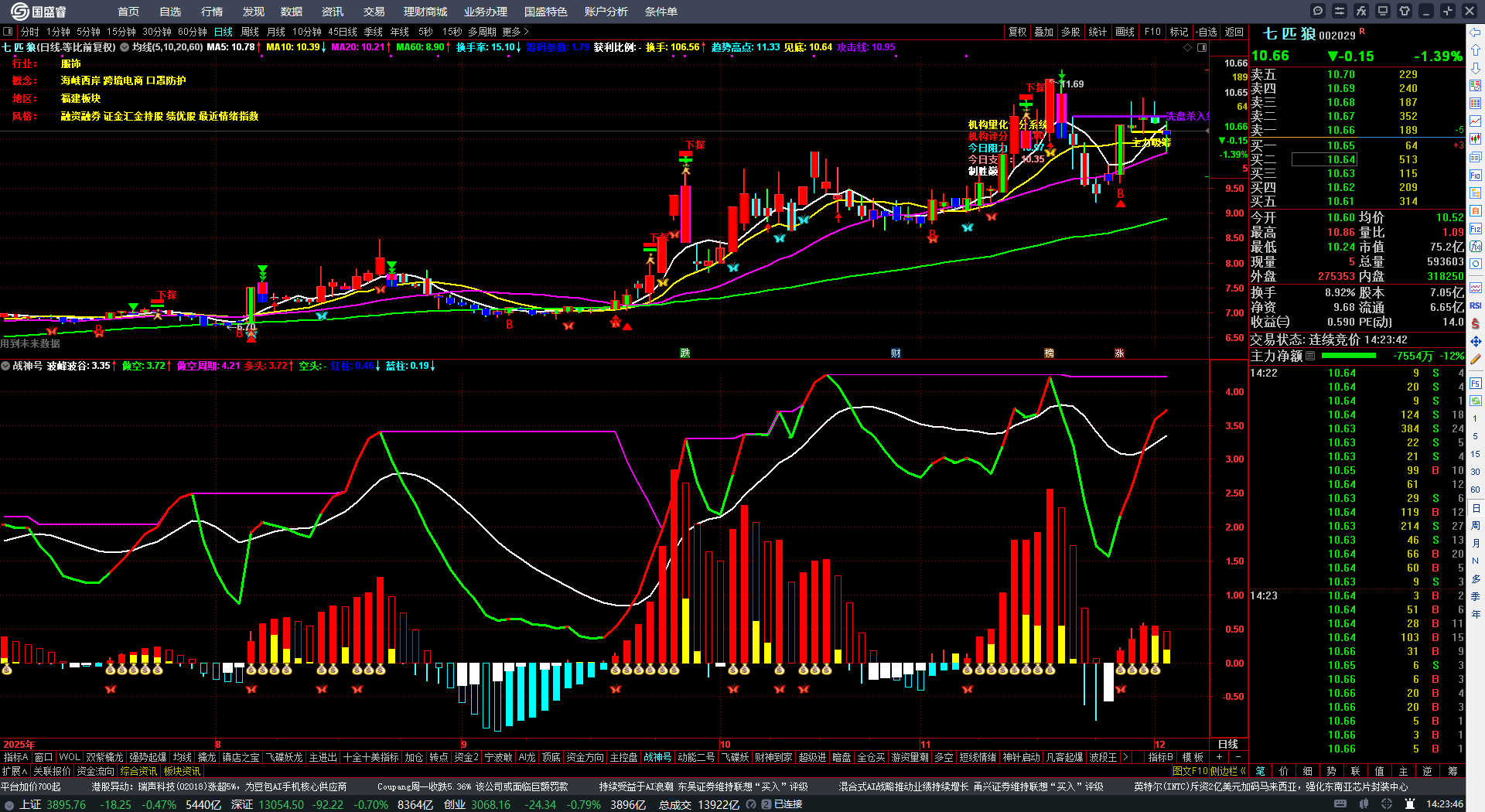
Task: Toggle the 战神号 indicator collapse circle
Action: tap(5, 366)
